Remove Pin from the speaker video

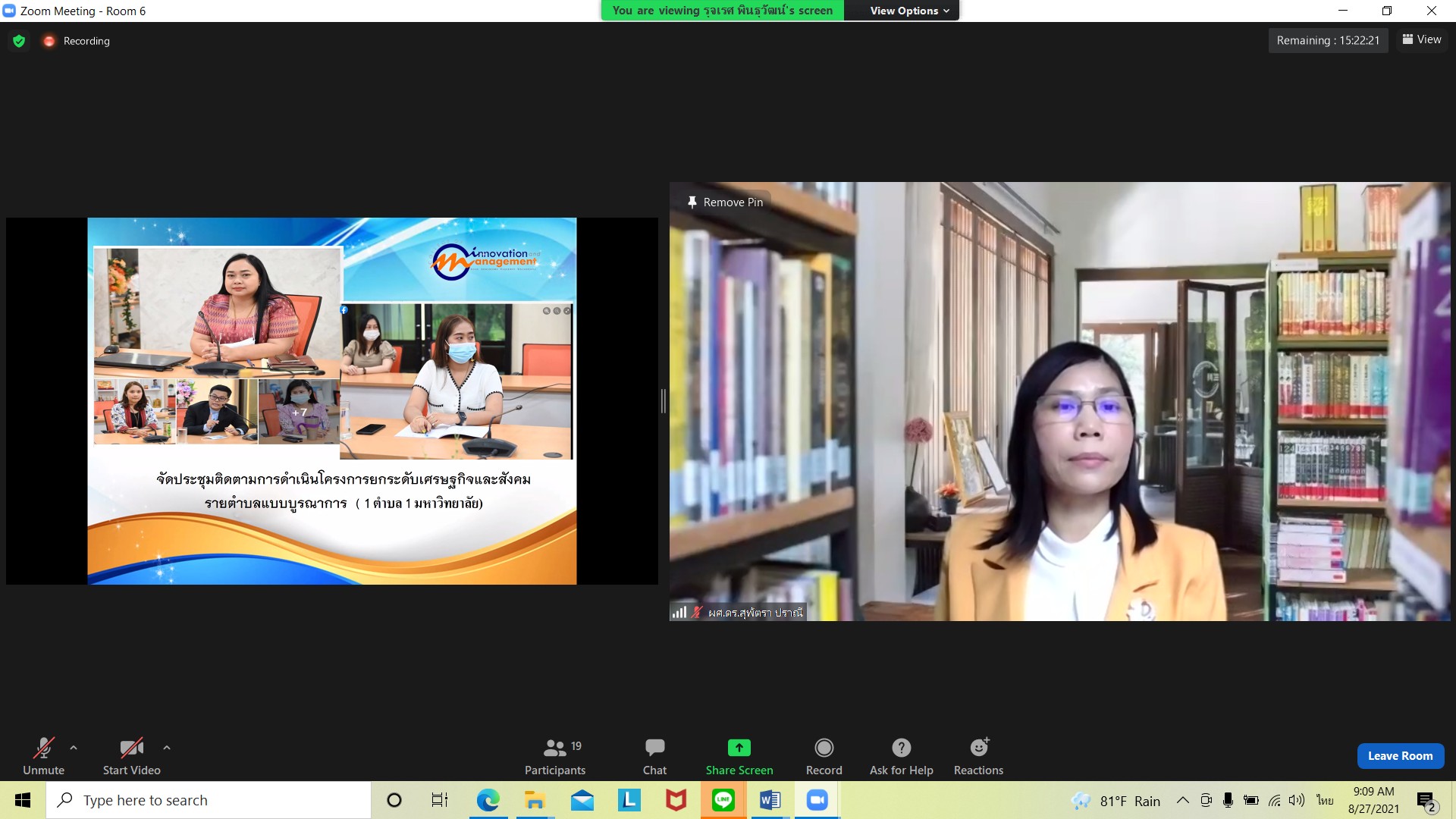tap(725, 202)
